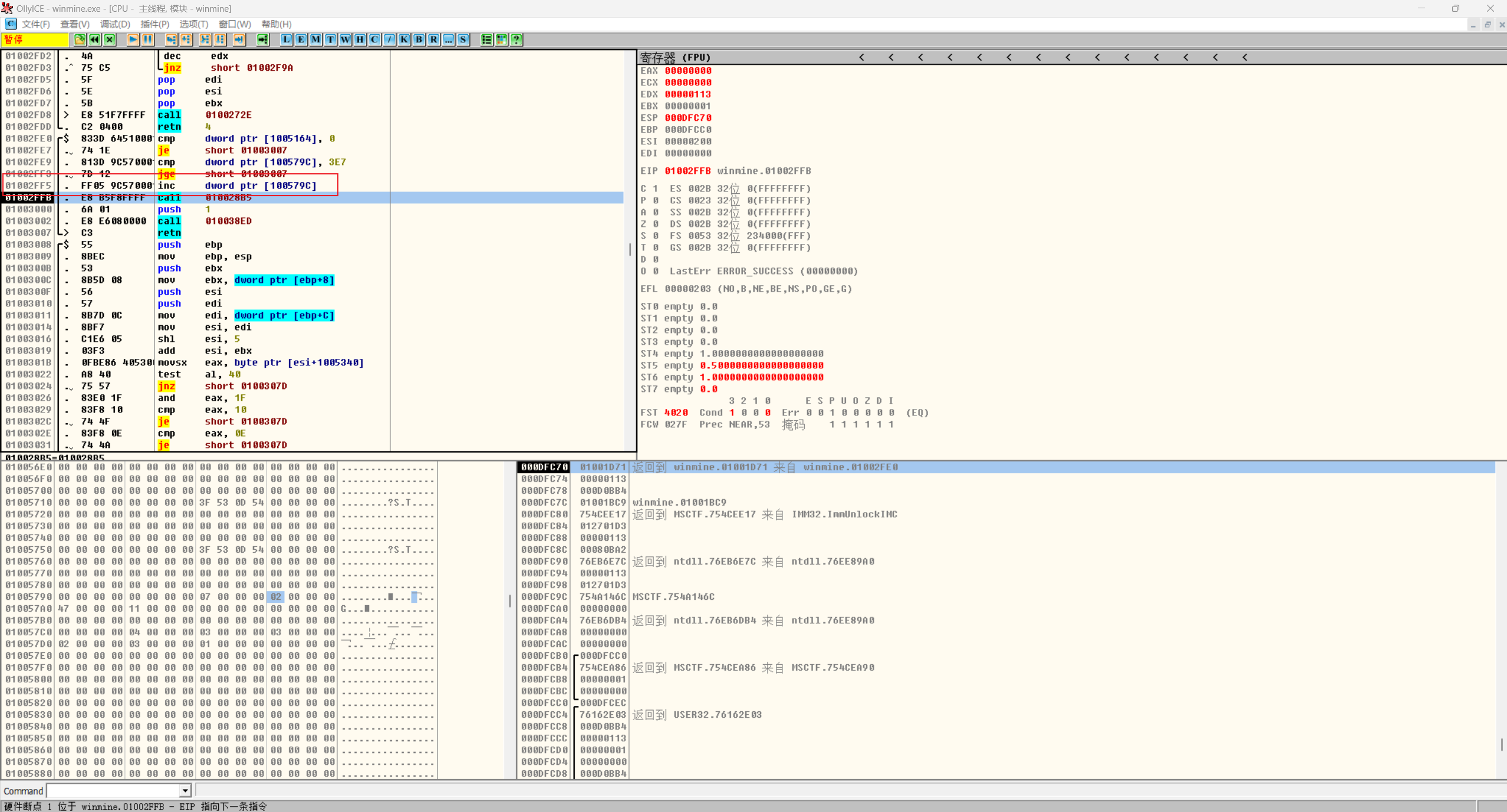
Task: Click the Step into toolbar icon
Action: coord(171,39)
